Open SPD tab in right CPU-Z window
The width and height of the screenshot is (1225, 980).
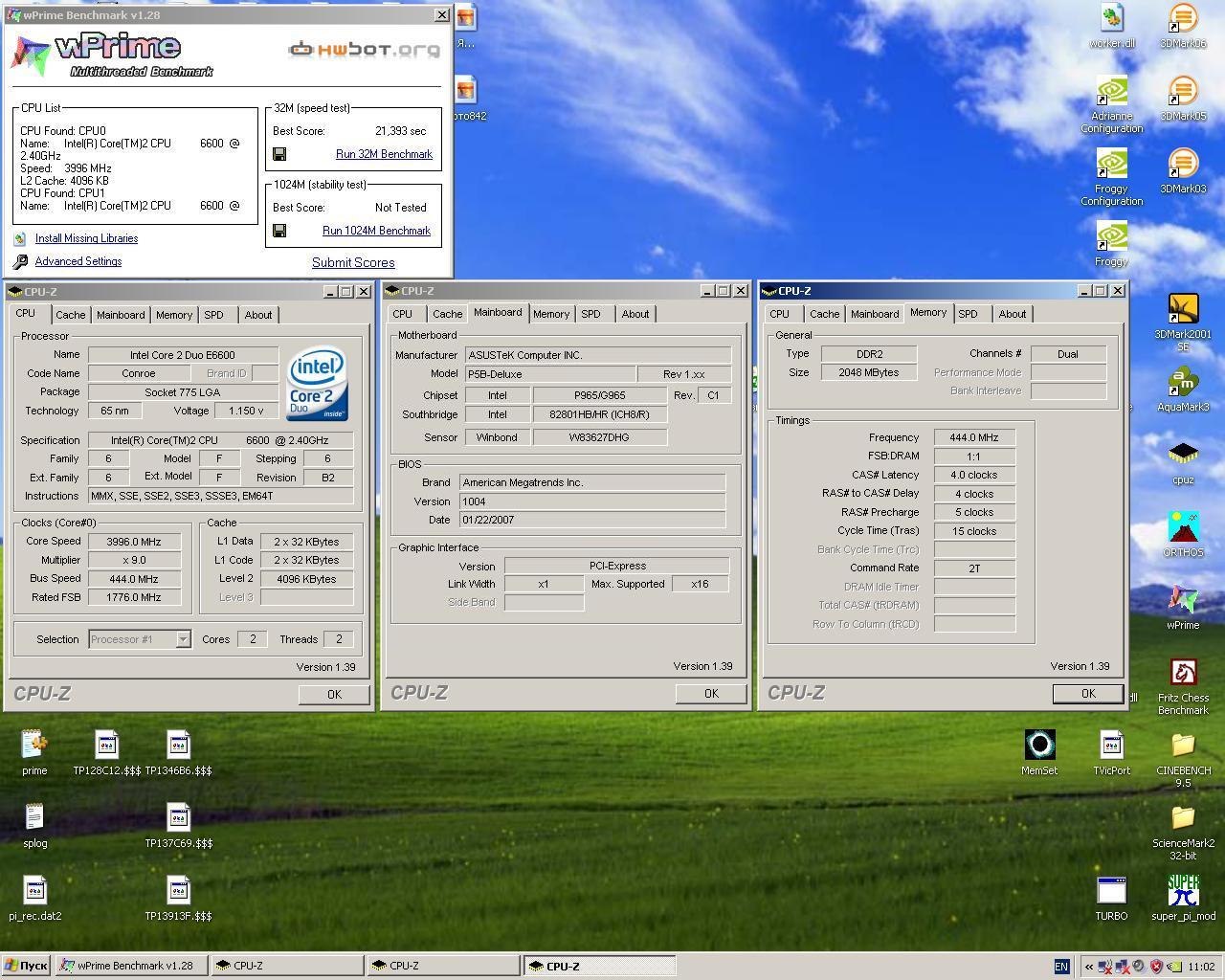[x=968, y=314]
